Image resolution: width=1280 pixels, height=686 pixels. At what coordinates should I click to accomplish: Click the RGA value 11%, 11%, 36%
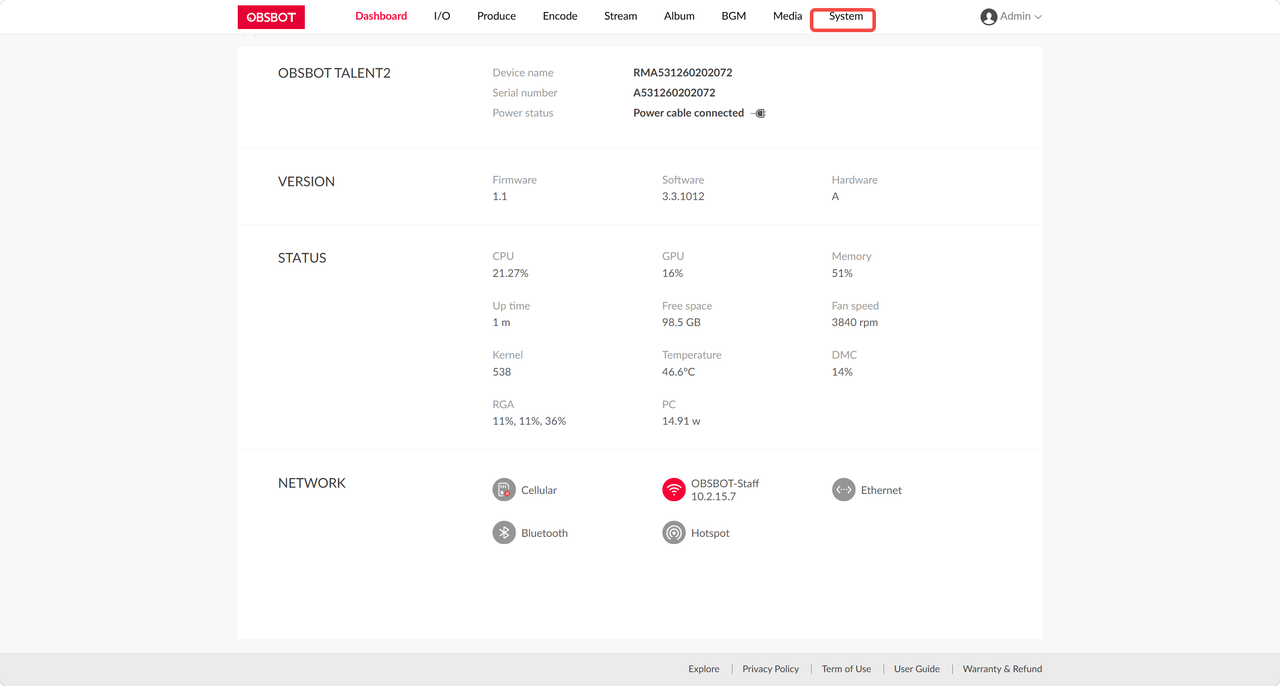click(529, 421)
